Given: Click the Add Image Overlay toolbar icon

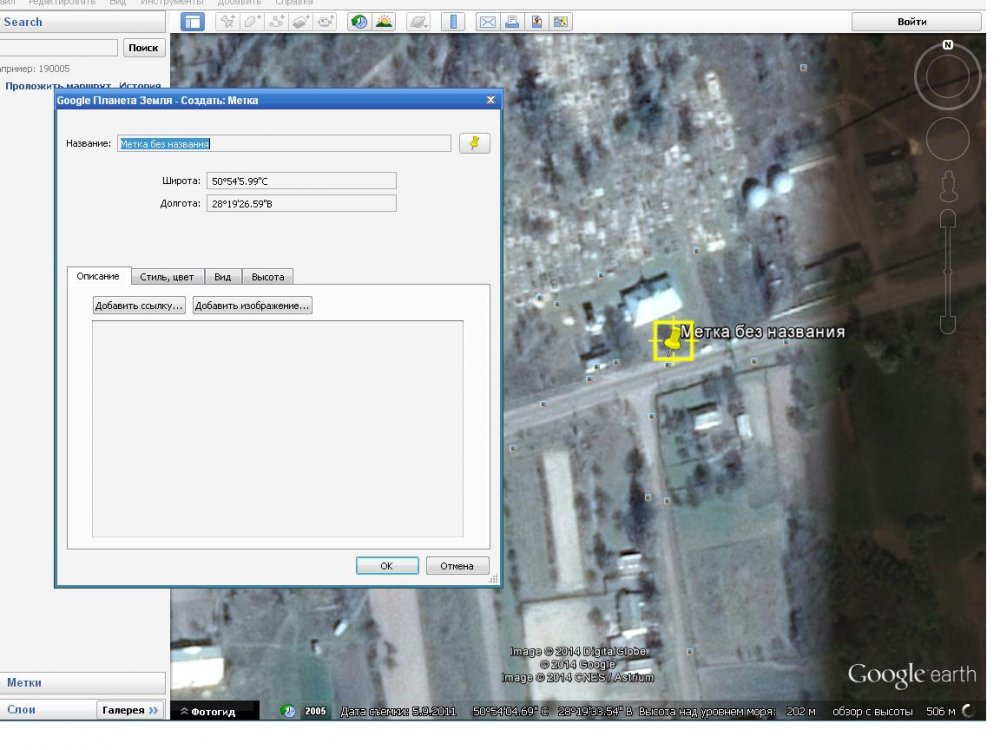Looking at the screenshot, I should [300, 22].
